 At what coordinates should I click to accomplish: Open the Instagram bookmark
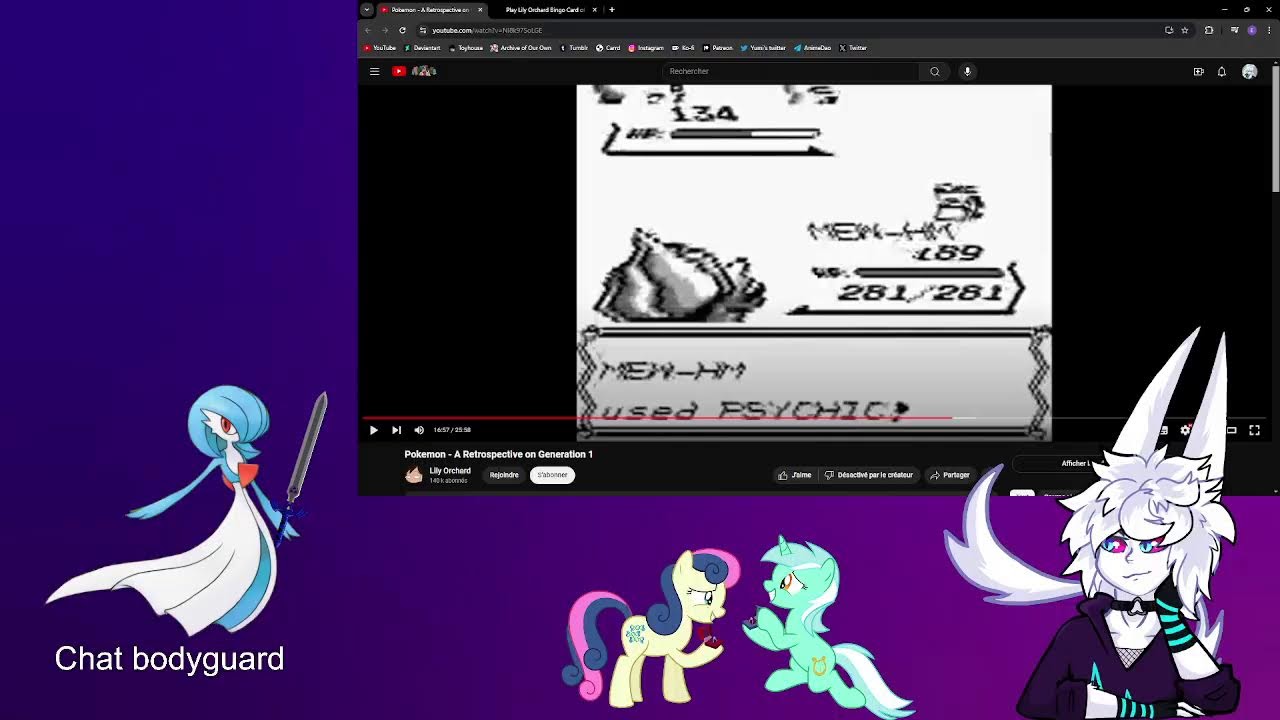[646, 48]
